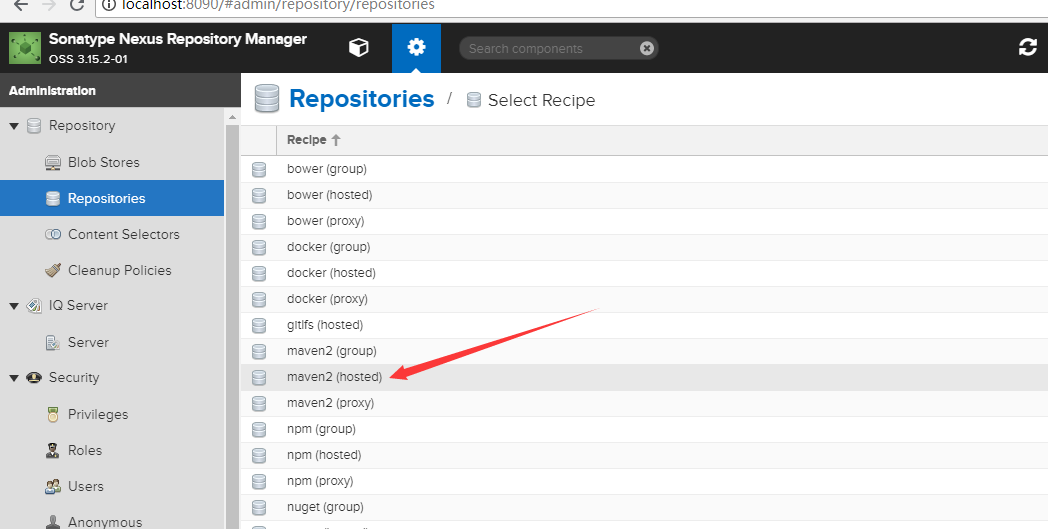Viewport: 1048px width, 529px height.
Task: Focus the Search components input
Action: point(551,48)
